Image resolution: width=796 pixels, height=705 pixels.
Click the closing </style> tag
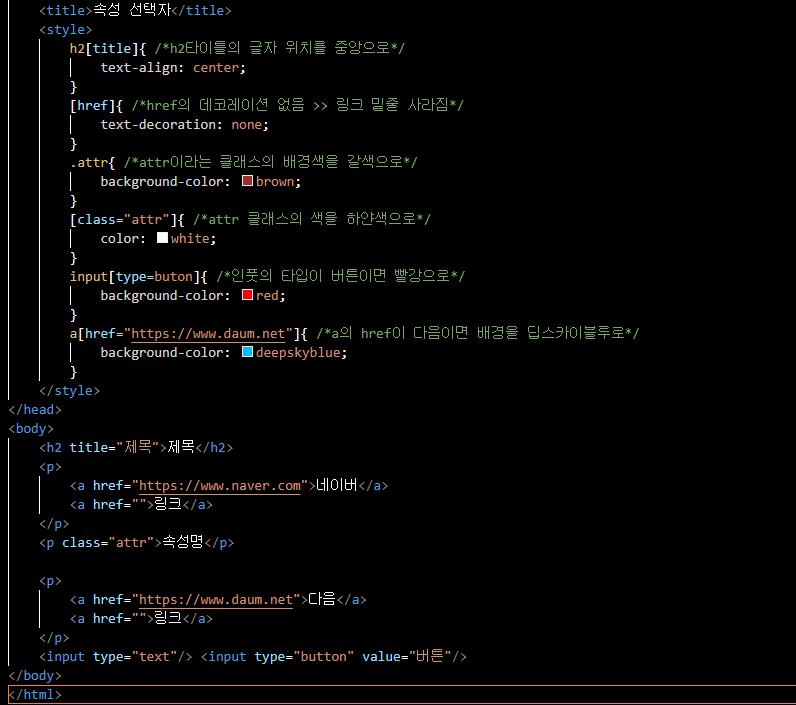click(x=70, y=391)
